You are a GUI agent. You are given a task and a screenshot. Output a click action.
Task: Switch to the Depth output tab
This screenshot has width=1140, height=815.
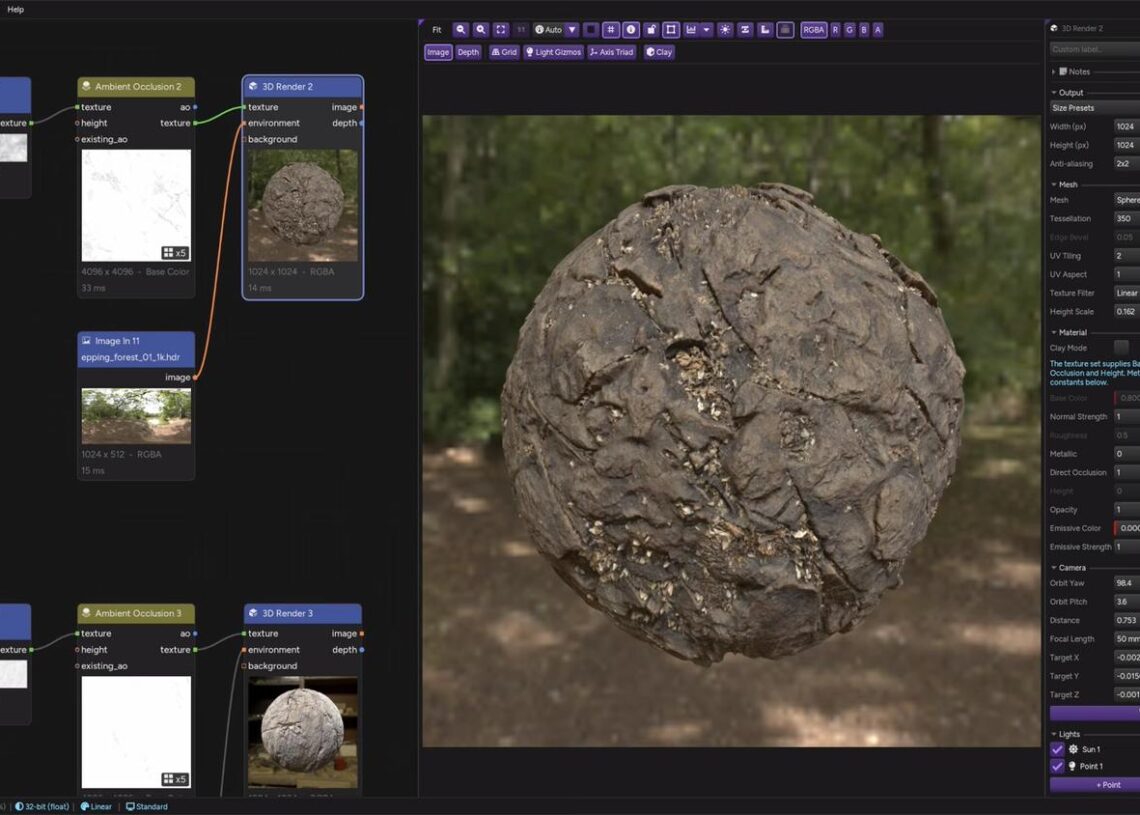coord(468,52)
